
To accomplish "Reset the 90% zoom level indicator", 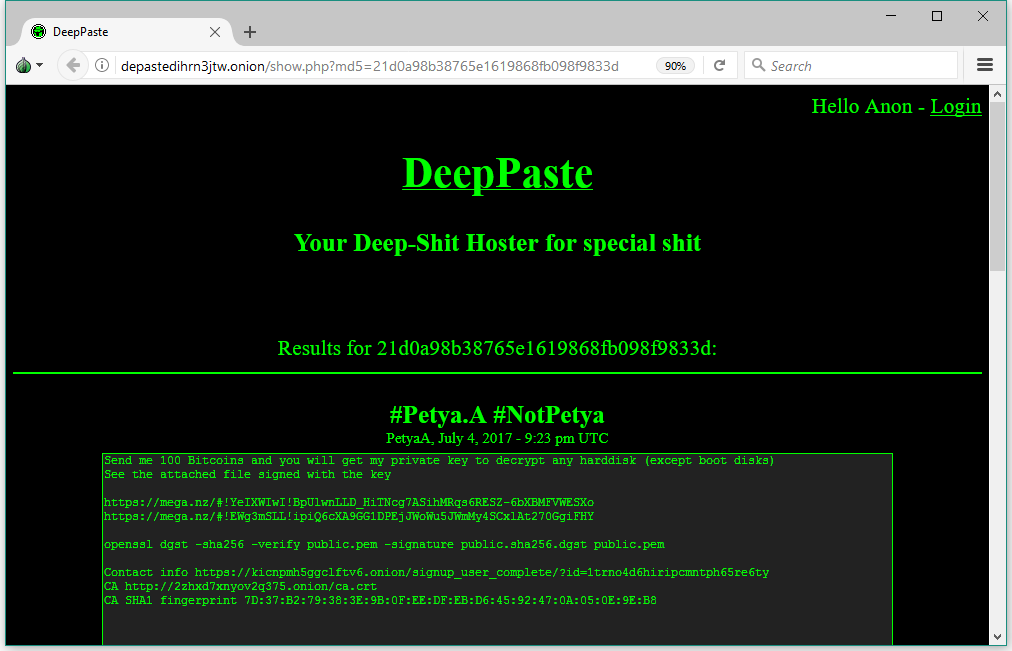I will pyautogui.click(x=675, y=66).
